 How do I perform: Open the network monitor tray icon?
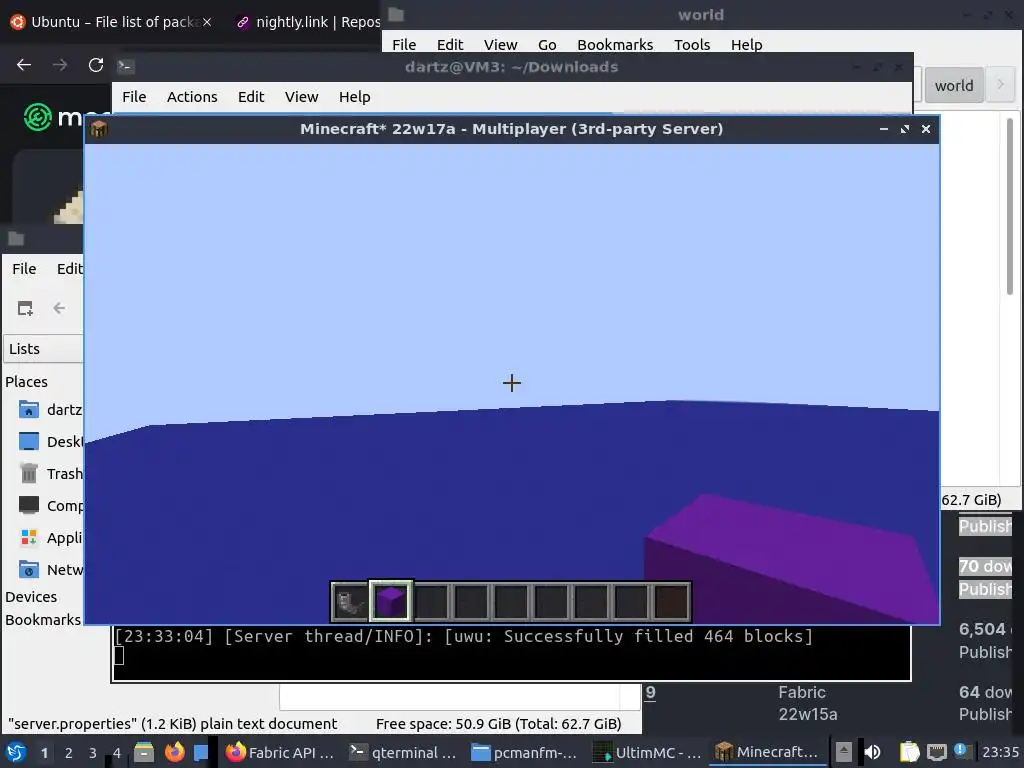[936, 752]
